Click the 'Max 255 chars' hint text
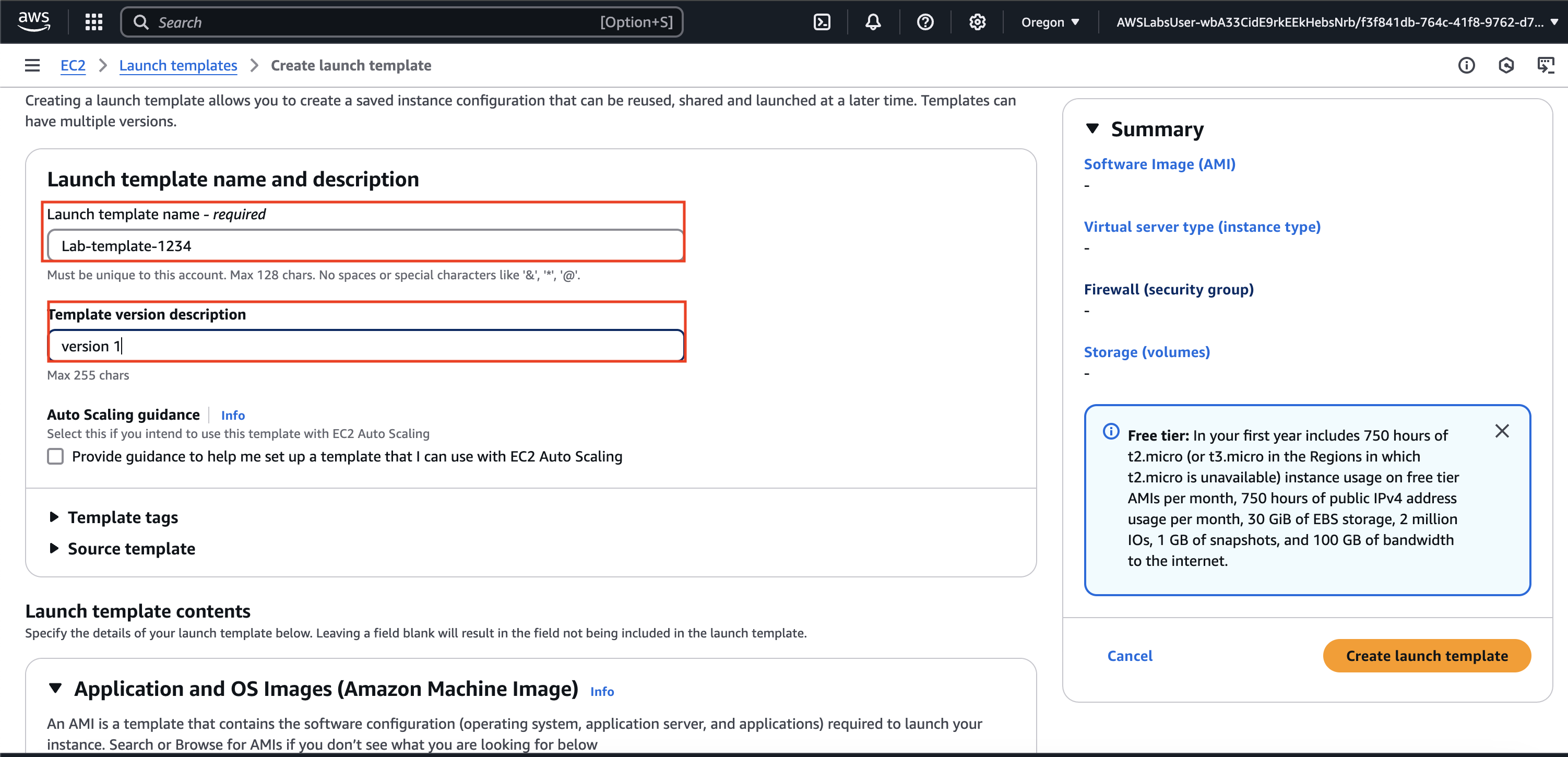 tap(88, 375)
